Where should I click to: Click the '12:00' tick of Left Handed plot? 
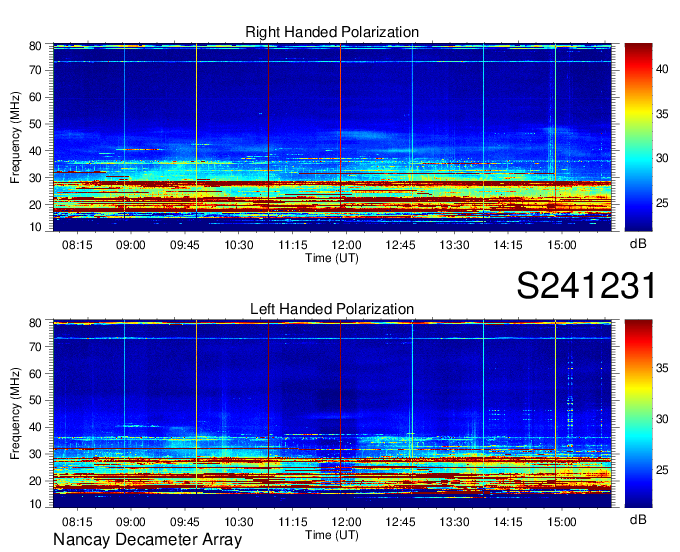pos(347,522)
